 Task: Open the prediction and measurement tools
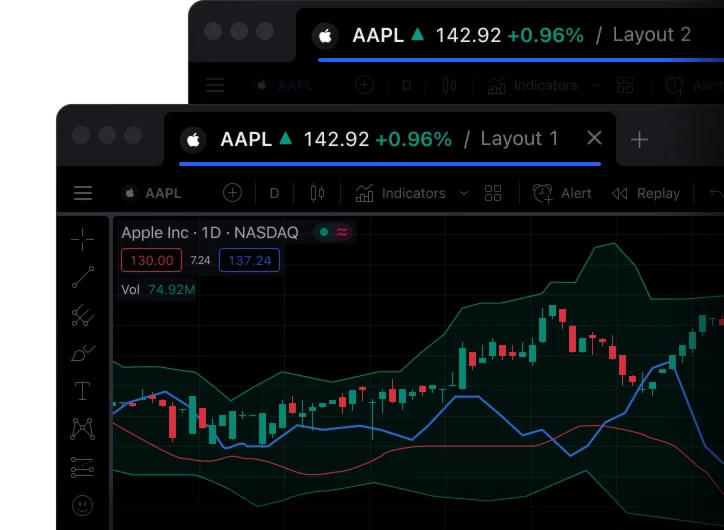pyautogui.click(x=82, y=467)
